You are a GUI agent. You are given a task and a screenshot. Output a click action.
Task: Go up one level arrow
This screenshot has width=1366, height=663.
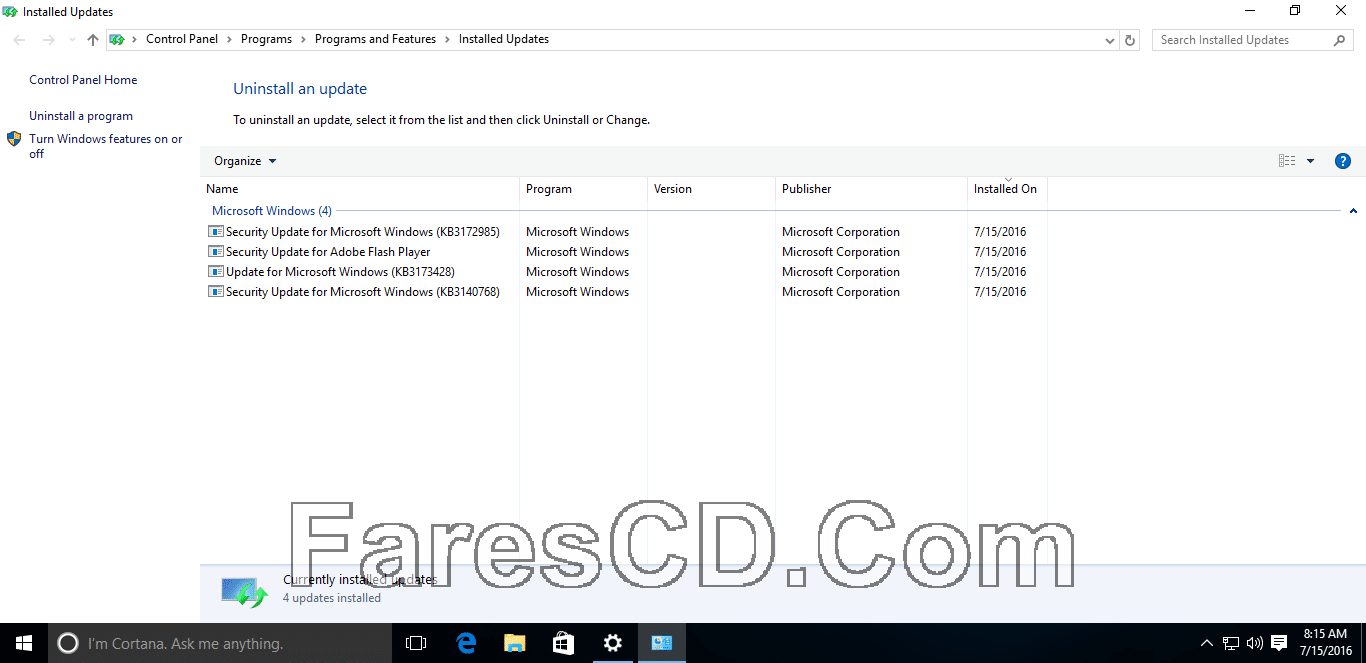coord(93,40)
